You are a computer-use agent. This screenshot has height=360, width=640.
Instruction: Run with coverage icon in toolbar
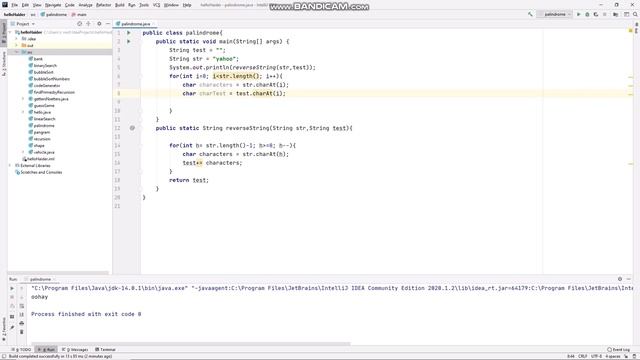coord(596,14)
